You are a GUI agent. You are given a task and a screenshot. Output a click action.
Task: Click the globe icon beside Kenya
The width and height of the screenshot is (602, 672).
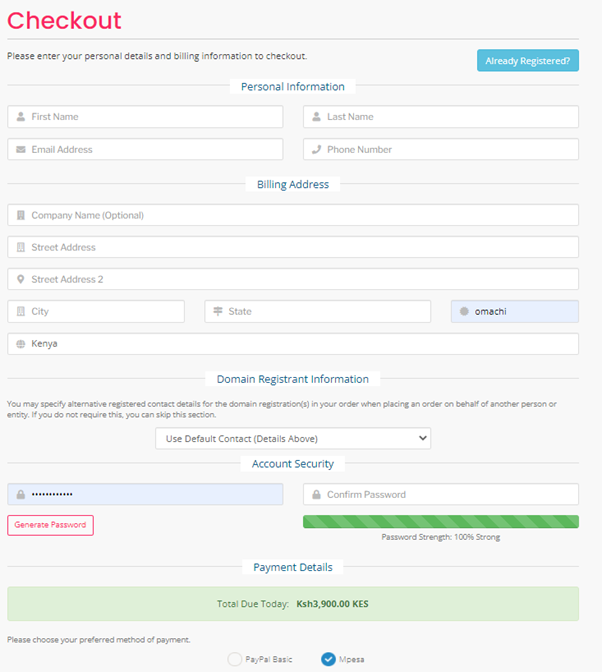[20, 344]
